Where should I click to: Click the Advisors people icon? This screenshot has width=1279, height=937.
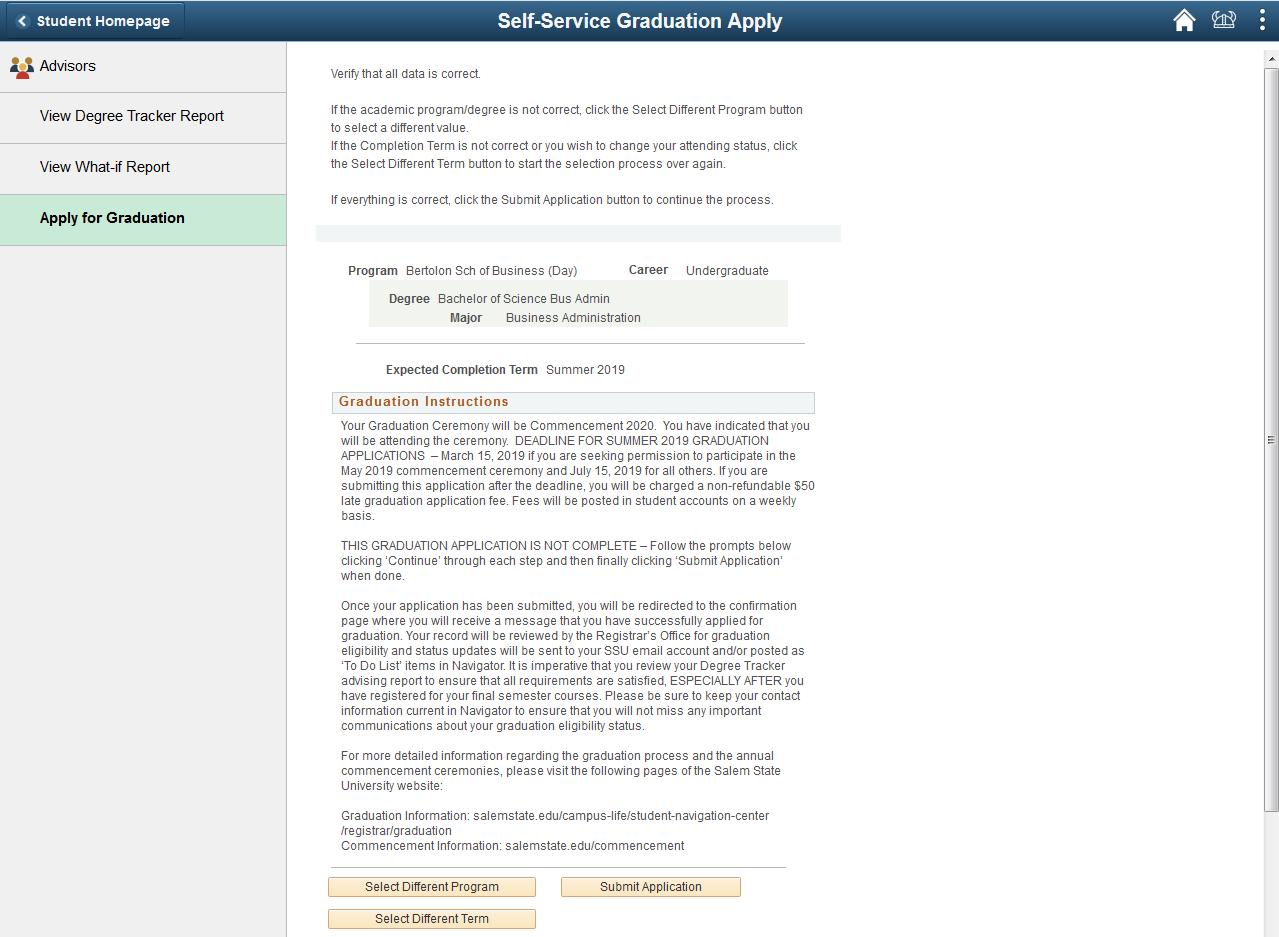21,67
